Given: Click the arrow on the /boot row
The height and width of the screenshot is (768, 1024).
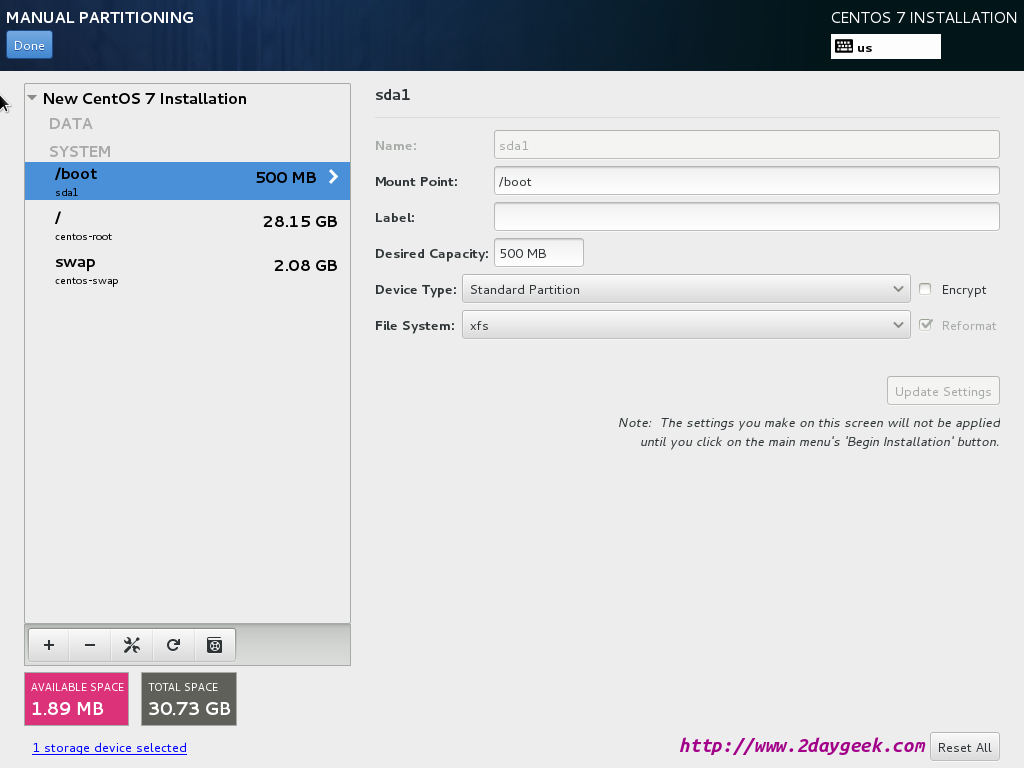Looking at the screenshot, I should [x=333, y=177].
